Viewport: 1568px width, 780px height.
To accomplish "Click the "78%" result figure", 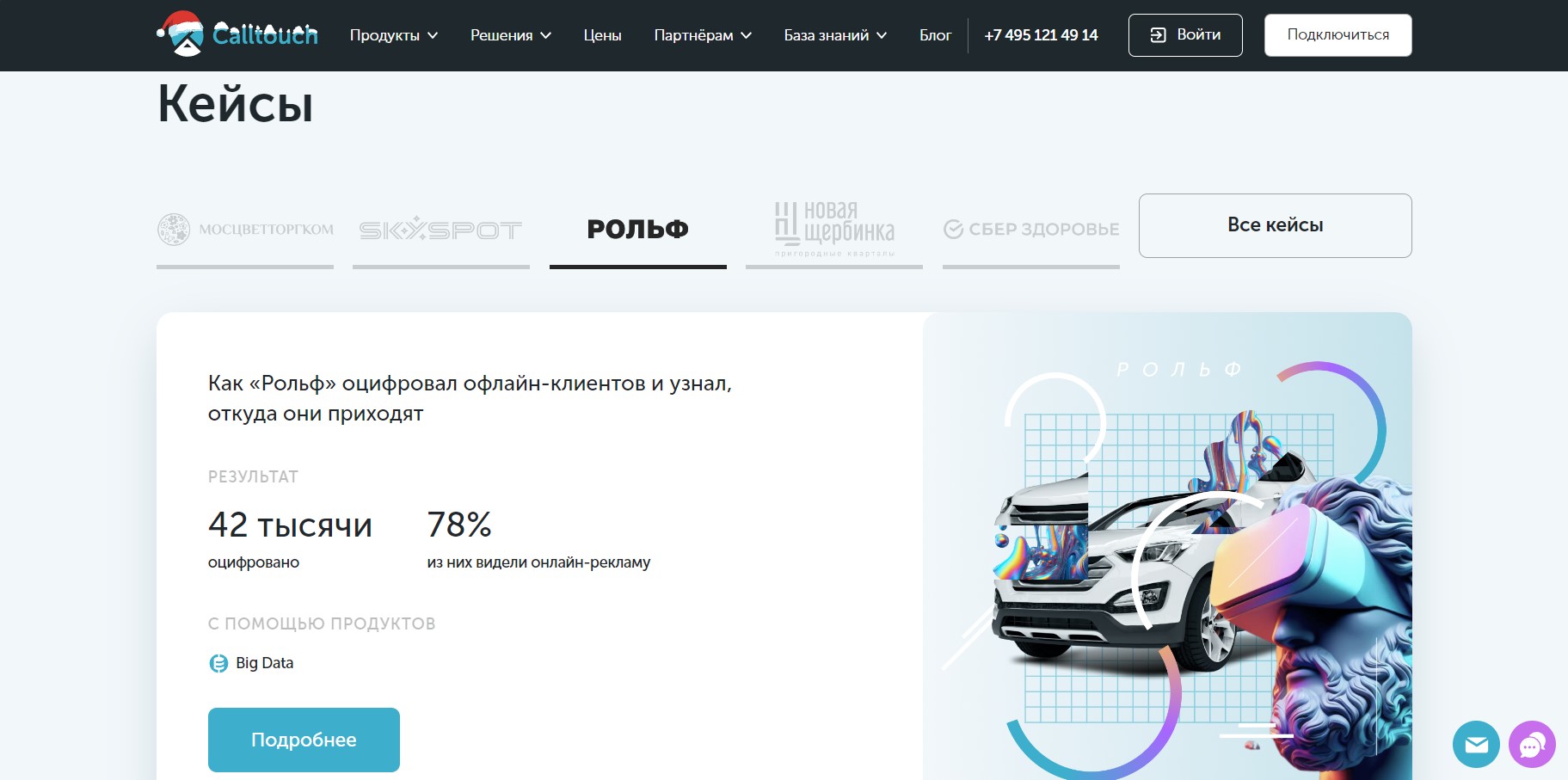I will (x=459, y=525).
